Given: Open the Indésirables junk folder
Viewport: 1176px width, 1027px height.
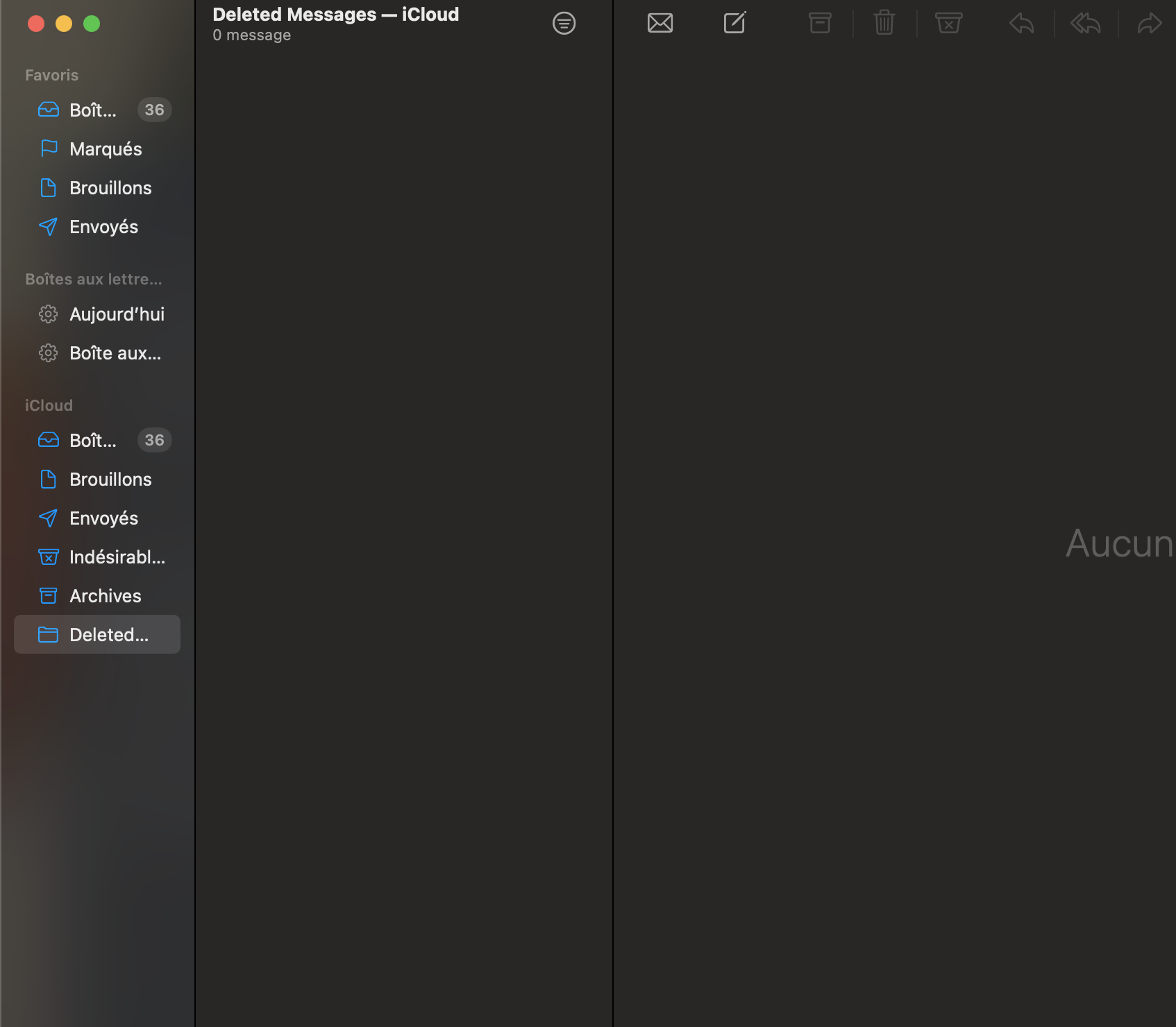Looking at the screenshot, I should click(x=117, y=557).
